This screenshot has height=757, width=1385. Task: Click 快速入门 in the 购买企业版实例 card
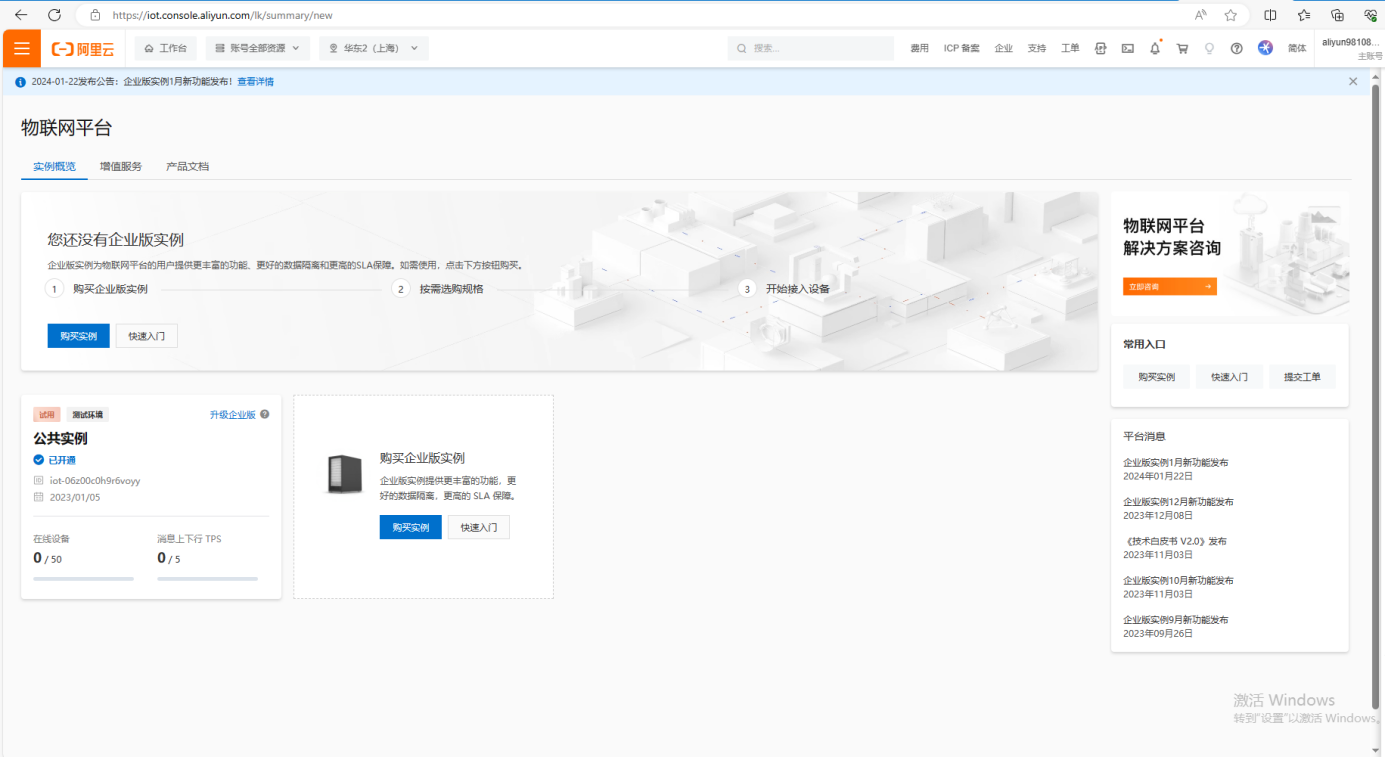(x=479, y=527)
